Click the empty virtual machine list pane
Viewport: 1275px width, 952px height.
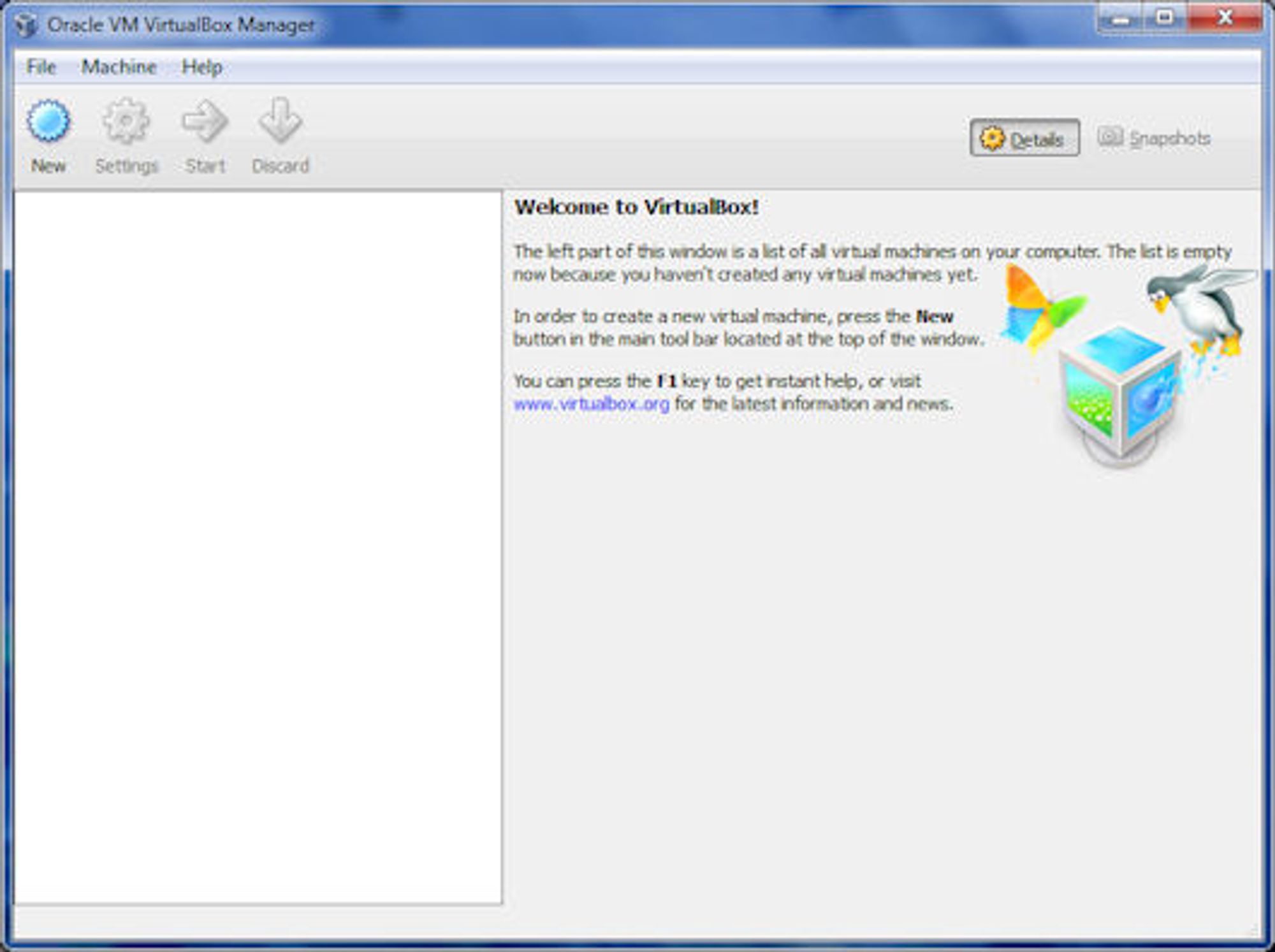coord(258,547)
